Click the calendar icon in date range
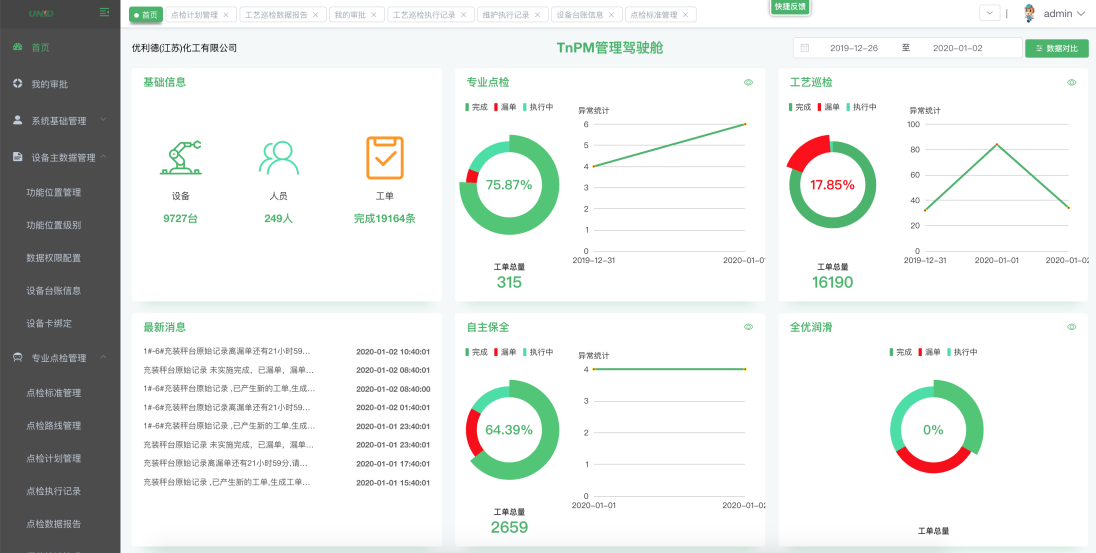Image resolution: width=1096 pixels, height=553 pixels. tap(805, 48)
